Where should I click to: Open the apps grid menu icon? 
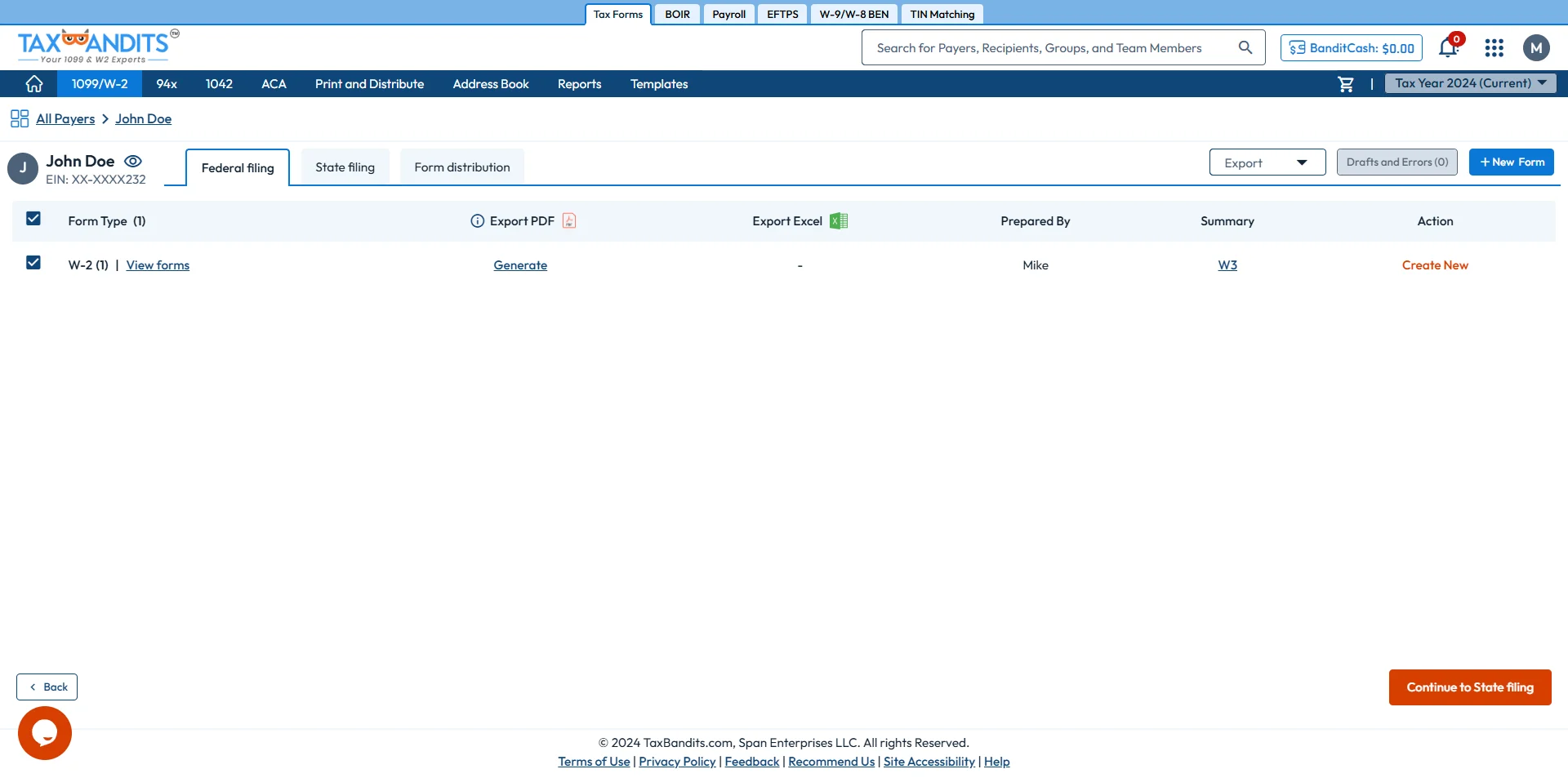(1494, 48)
